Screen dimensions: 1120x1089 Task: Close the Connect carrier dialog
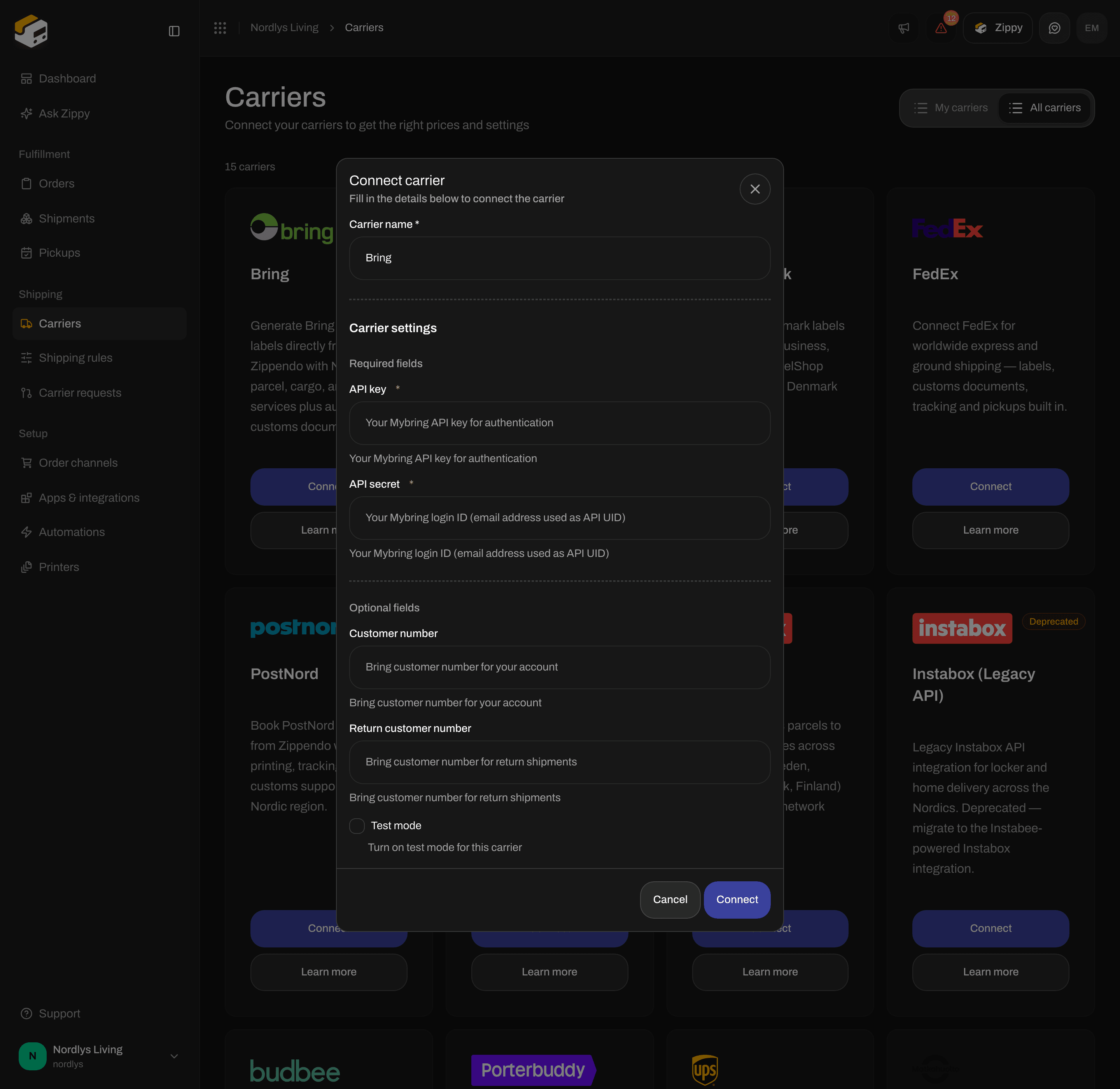pyautogui.click(x=754, y=189)
